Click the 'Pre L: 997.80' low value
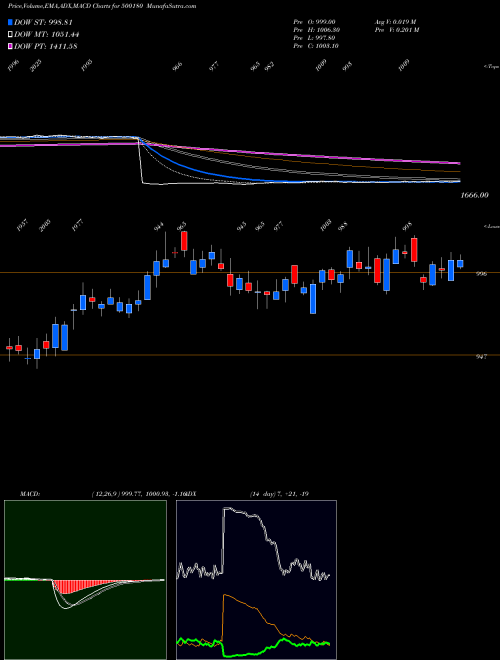The height and width of the screenshot is (660, 500). [x=316, y=38]
